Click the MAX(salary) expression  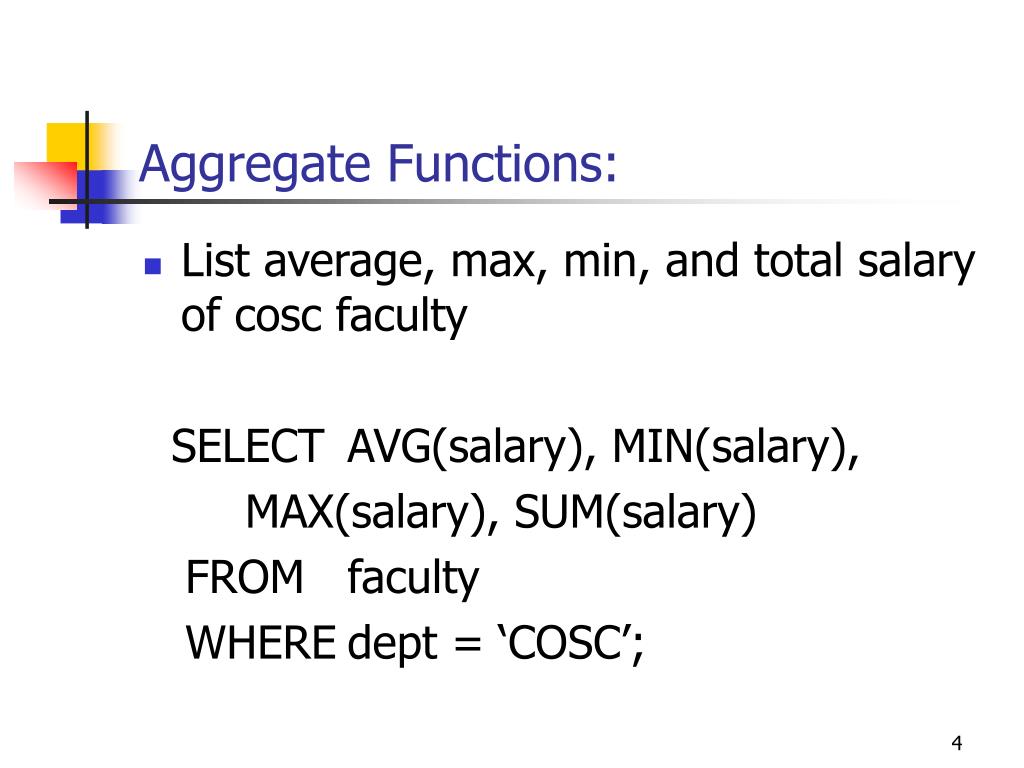tap(365, 514)
